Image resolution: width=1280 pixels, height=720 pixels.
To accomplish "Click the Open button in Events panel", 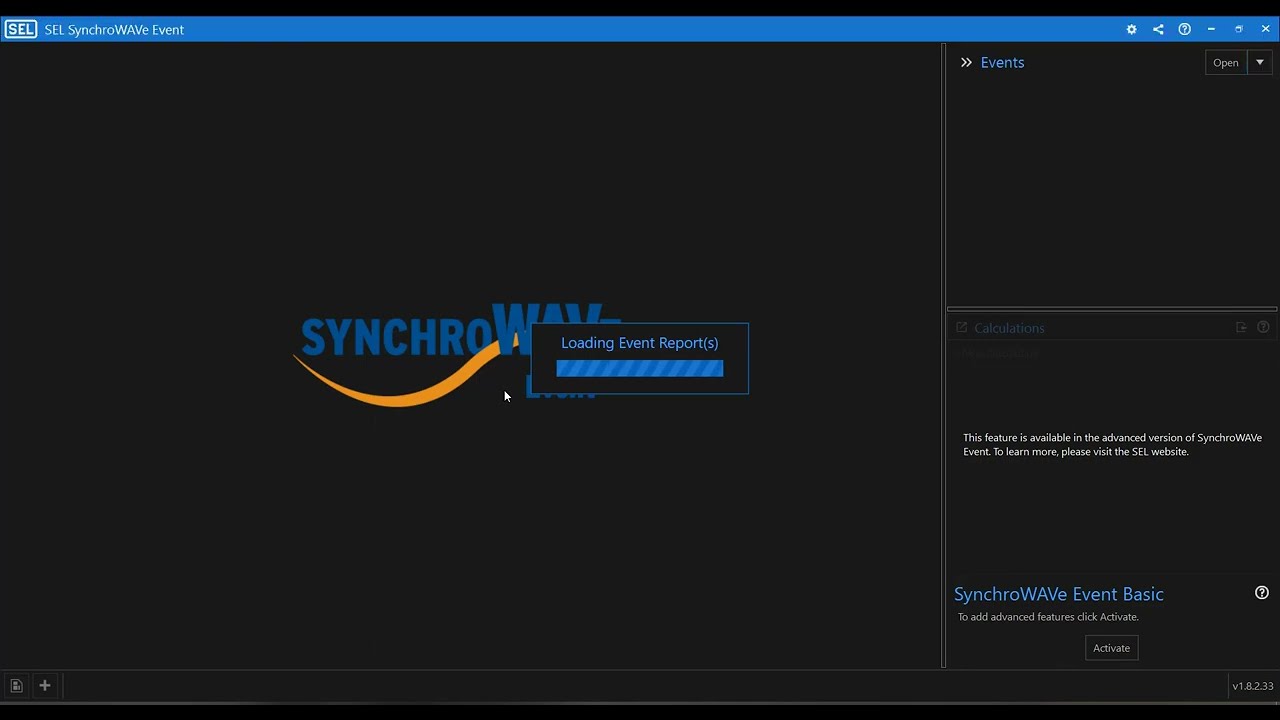I will coord(1226,62).
